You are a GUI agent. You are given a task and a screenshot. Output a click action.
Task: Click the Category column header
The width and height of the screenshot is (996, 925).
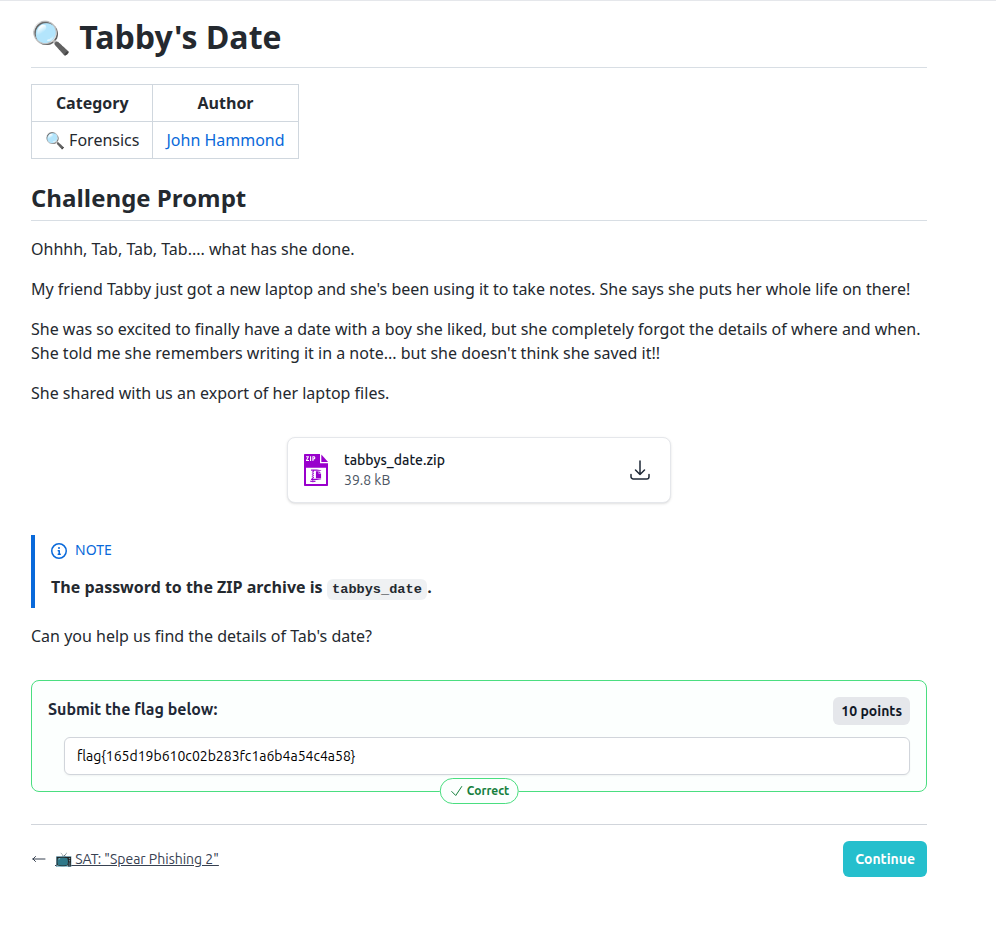[x=91, y=103]
